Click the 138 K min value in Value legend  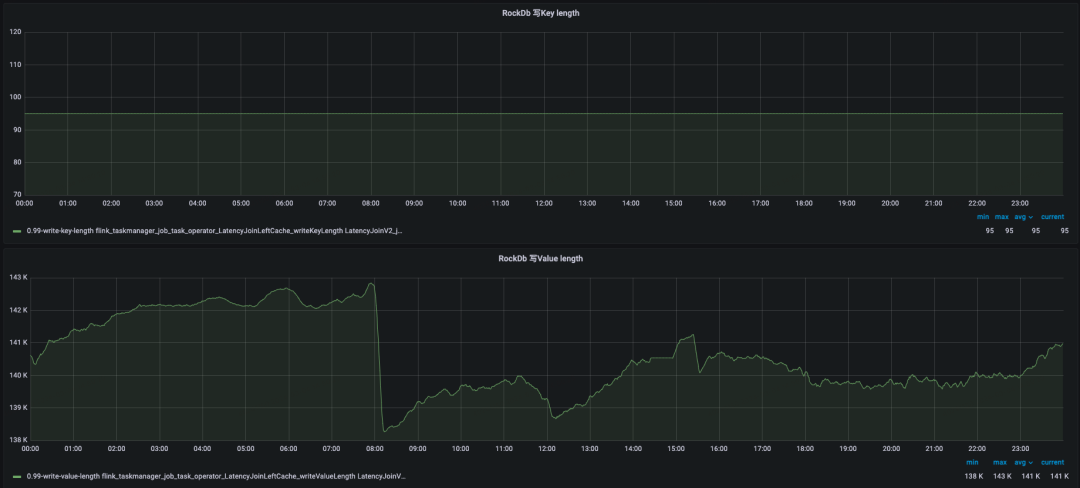tap(976, 476)
